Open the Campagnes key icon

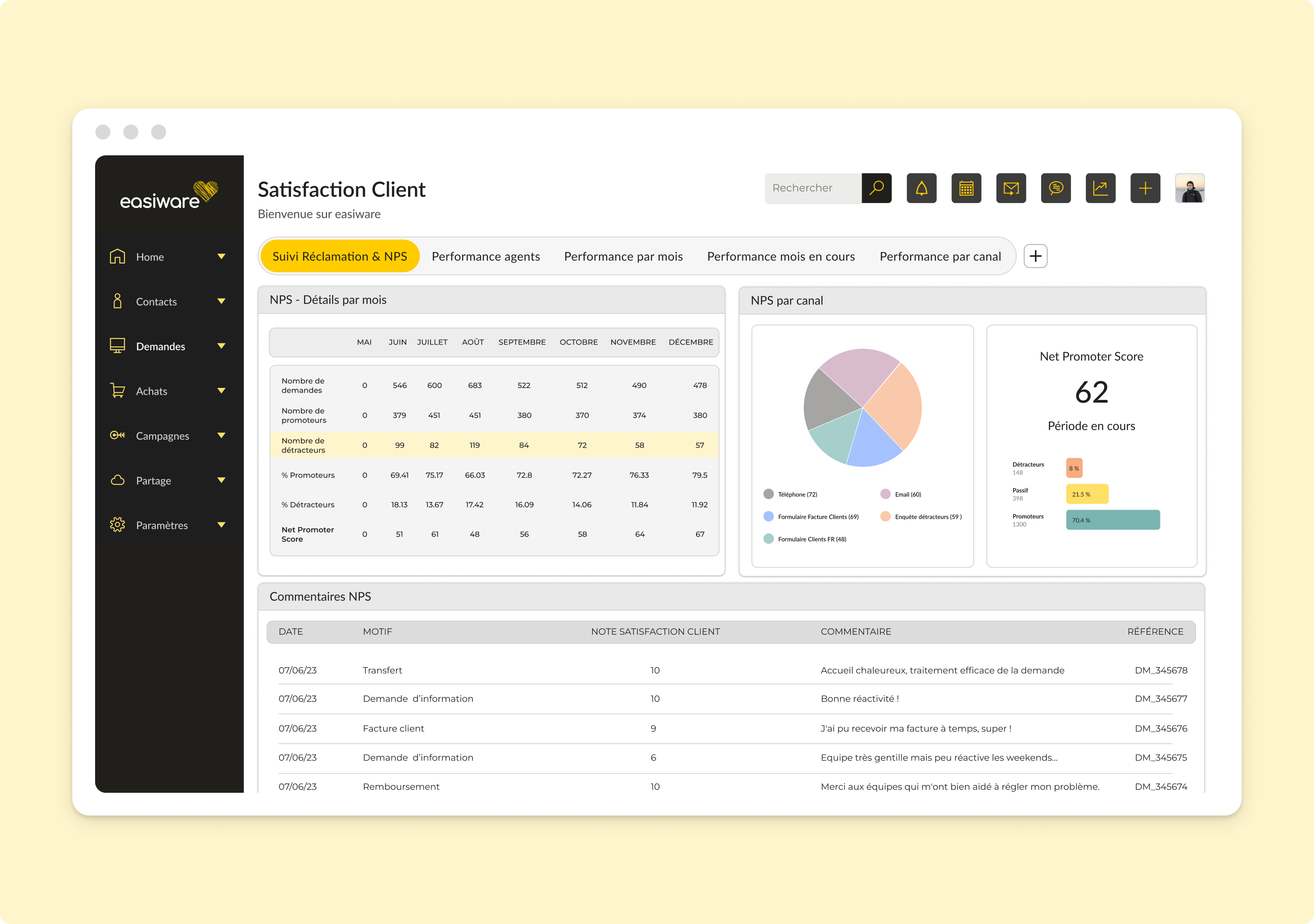[117, 435]
